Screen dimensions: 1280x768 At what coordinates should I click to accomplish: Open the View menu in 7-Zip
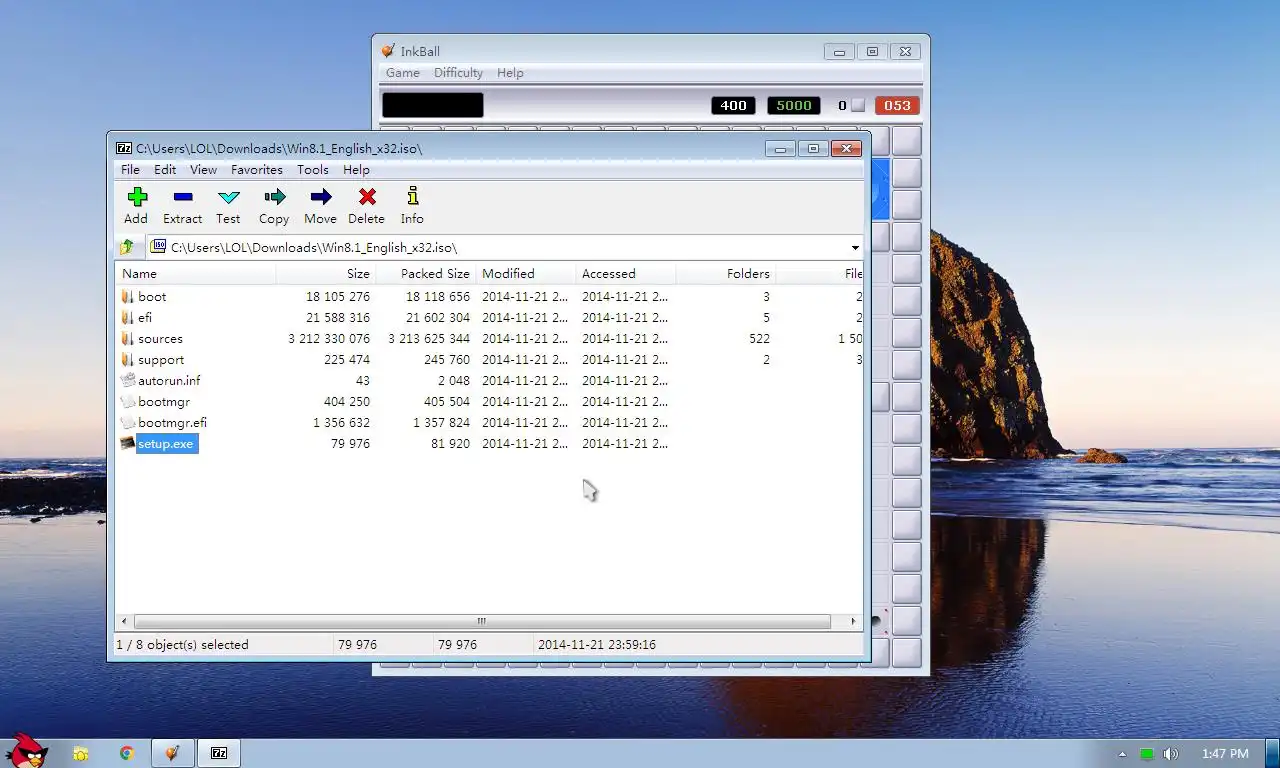(x=203, y=170)
